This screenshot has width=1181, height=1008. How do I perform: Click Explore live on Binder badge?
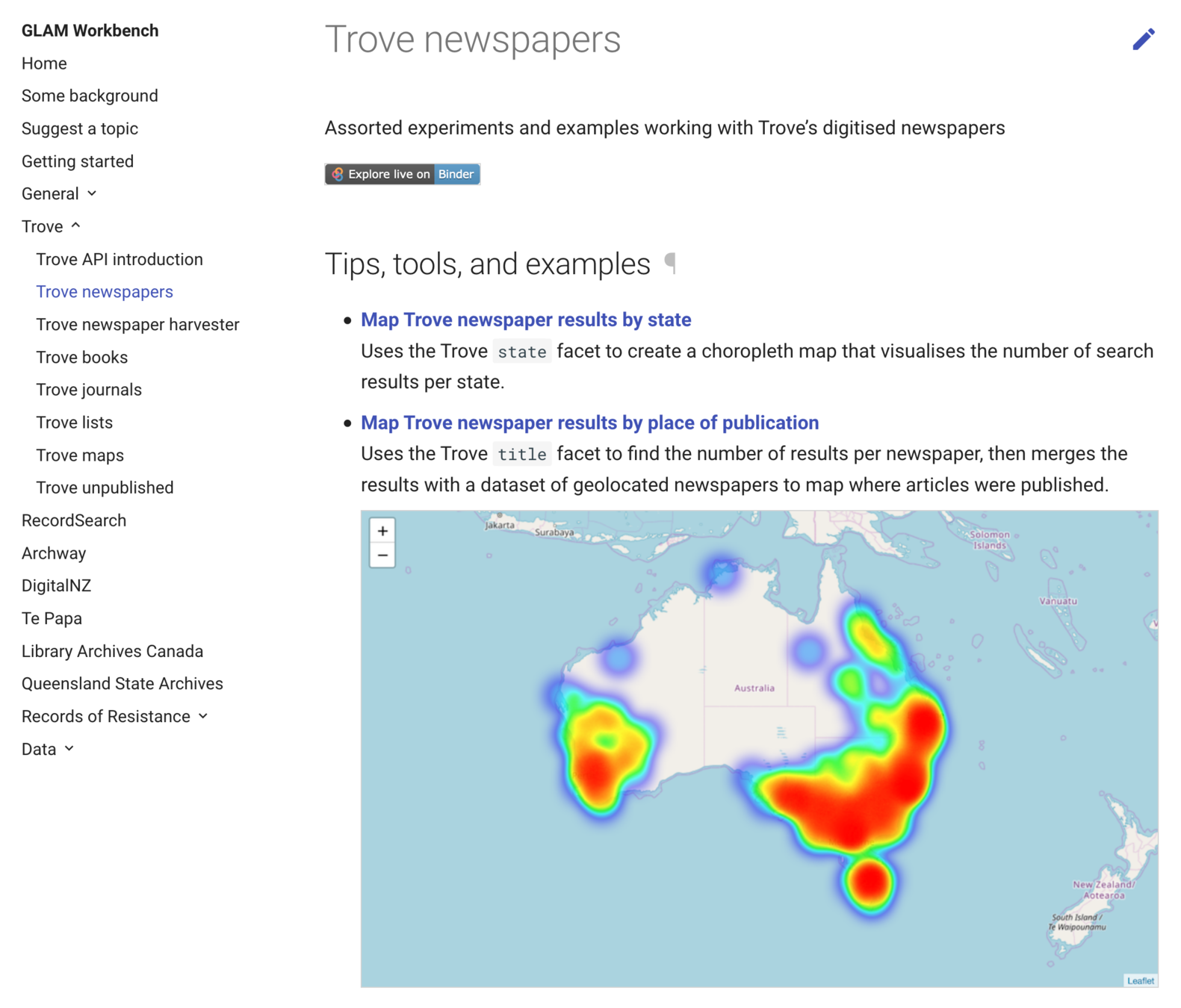click(403, 174)
